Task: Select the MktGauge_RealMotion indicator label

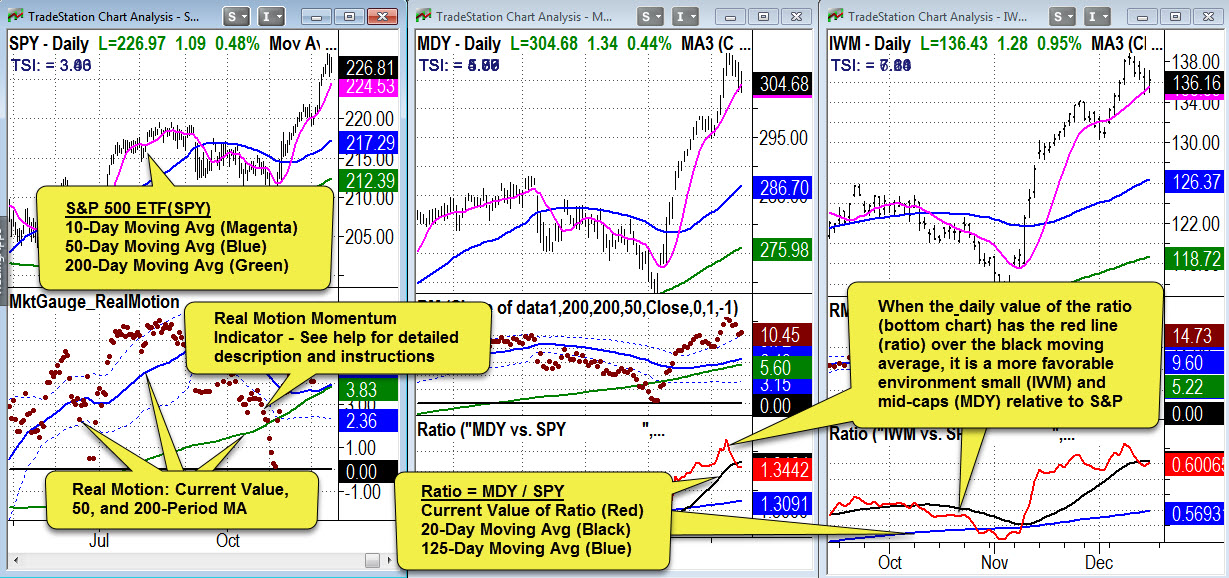Action: click(x=94, y=301)
